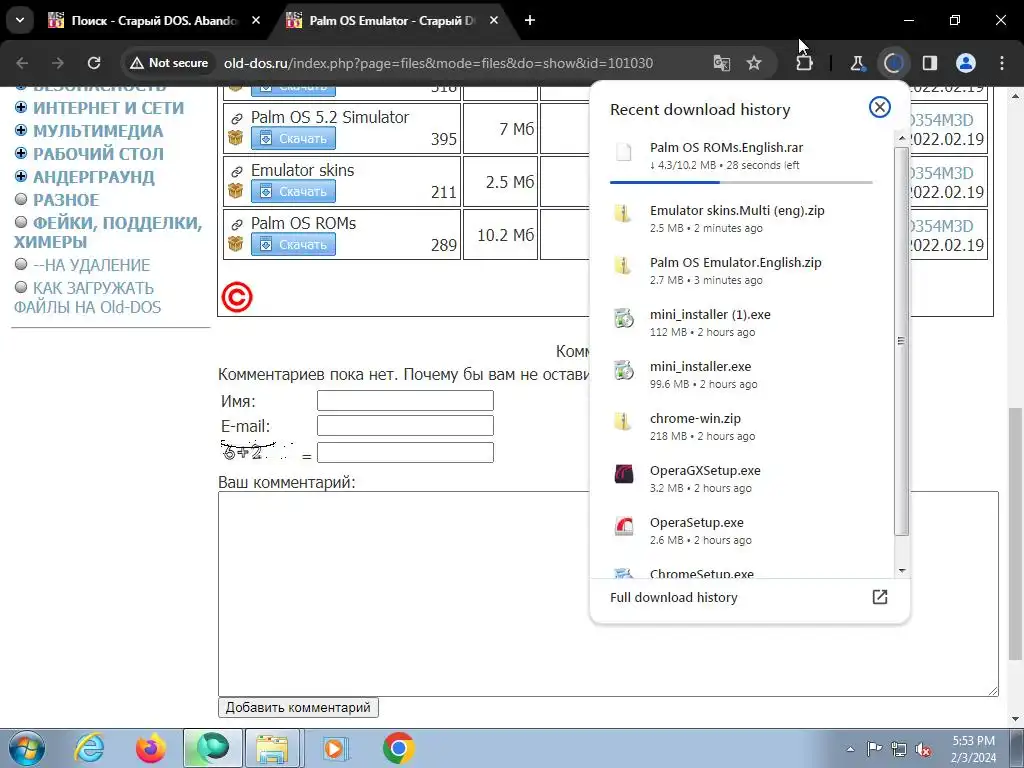This screenshot has width=1024, height=768.
Task: Click the chrome-win.zip file icon
Action: tap(624, 422)
